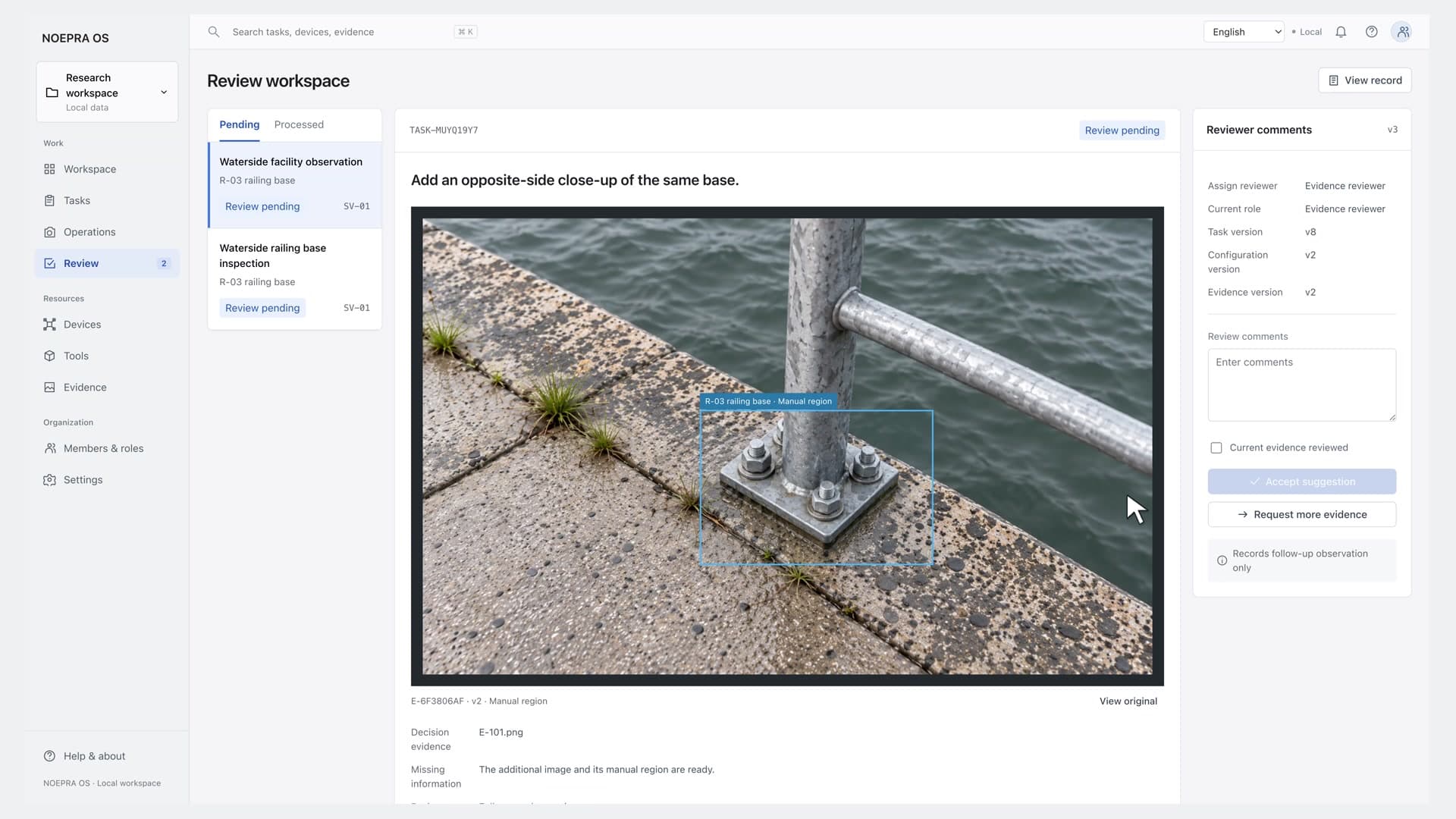Click the Evidence image icon
Viewport: 1456px width, 819px height.
pyautogui.click(x=49, y=388)
